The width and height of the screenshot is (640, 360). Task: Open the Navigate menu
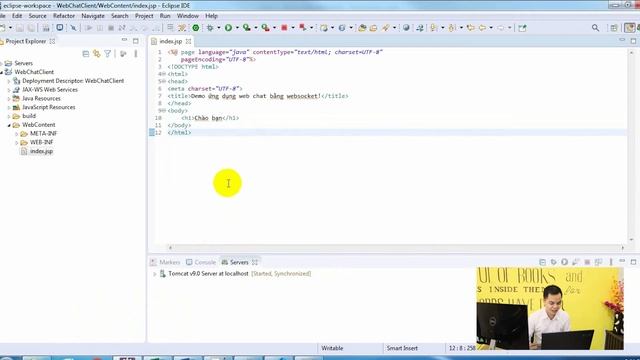[x=93, y=16]
